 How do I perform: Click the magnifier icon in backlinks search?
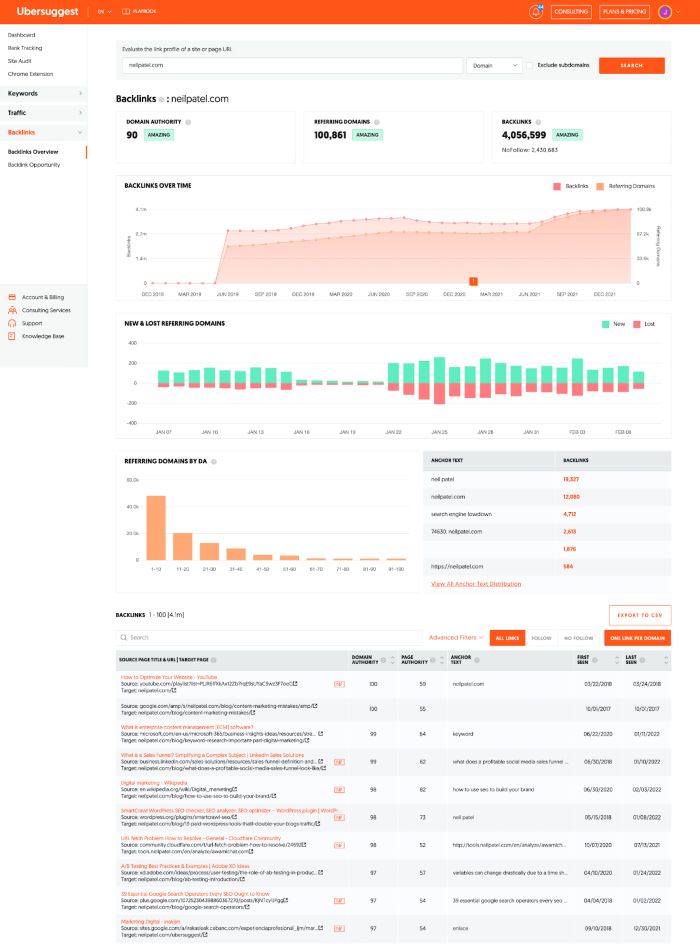123,638
